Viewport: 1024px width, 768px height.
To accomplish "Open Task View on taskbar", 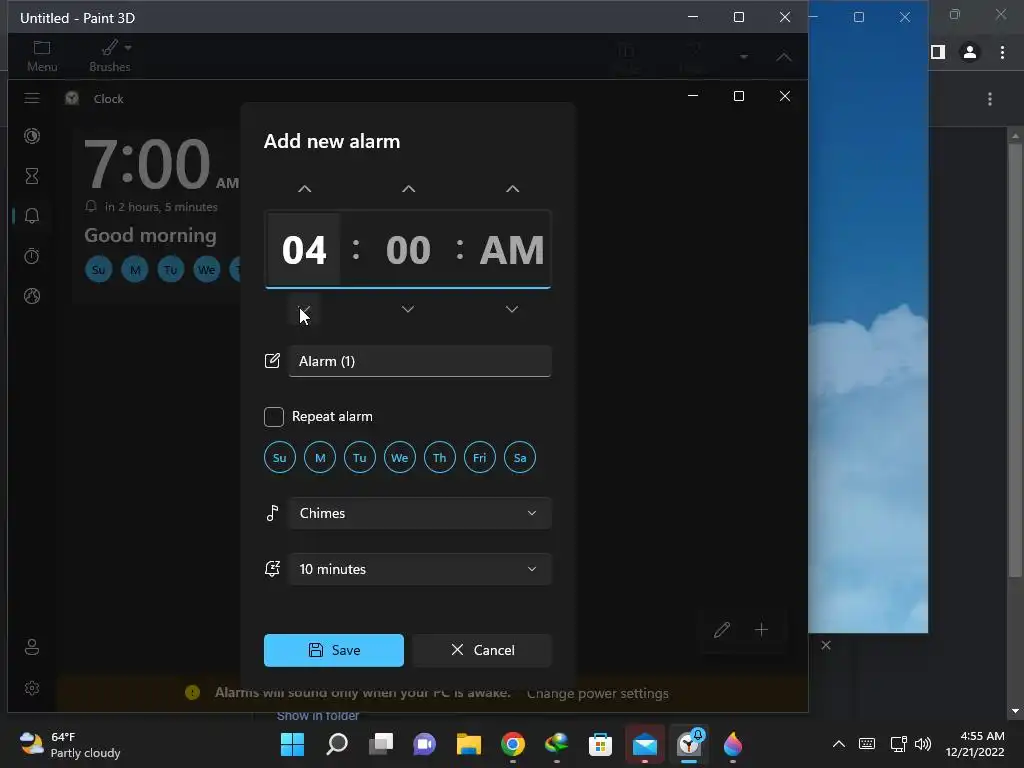I will point(381,744).
